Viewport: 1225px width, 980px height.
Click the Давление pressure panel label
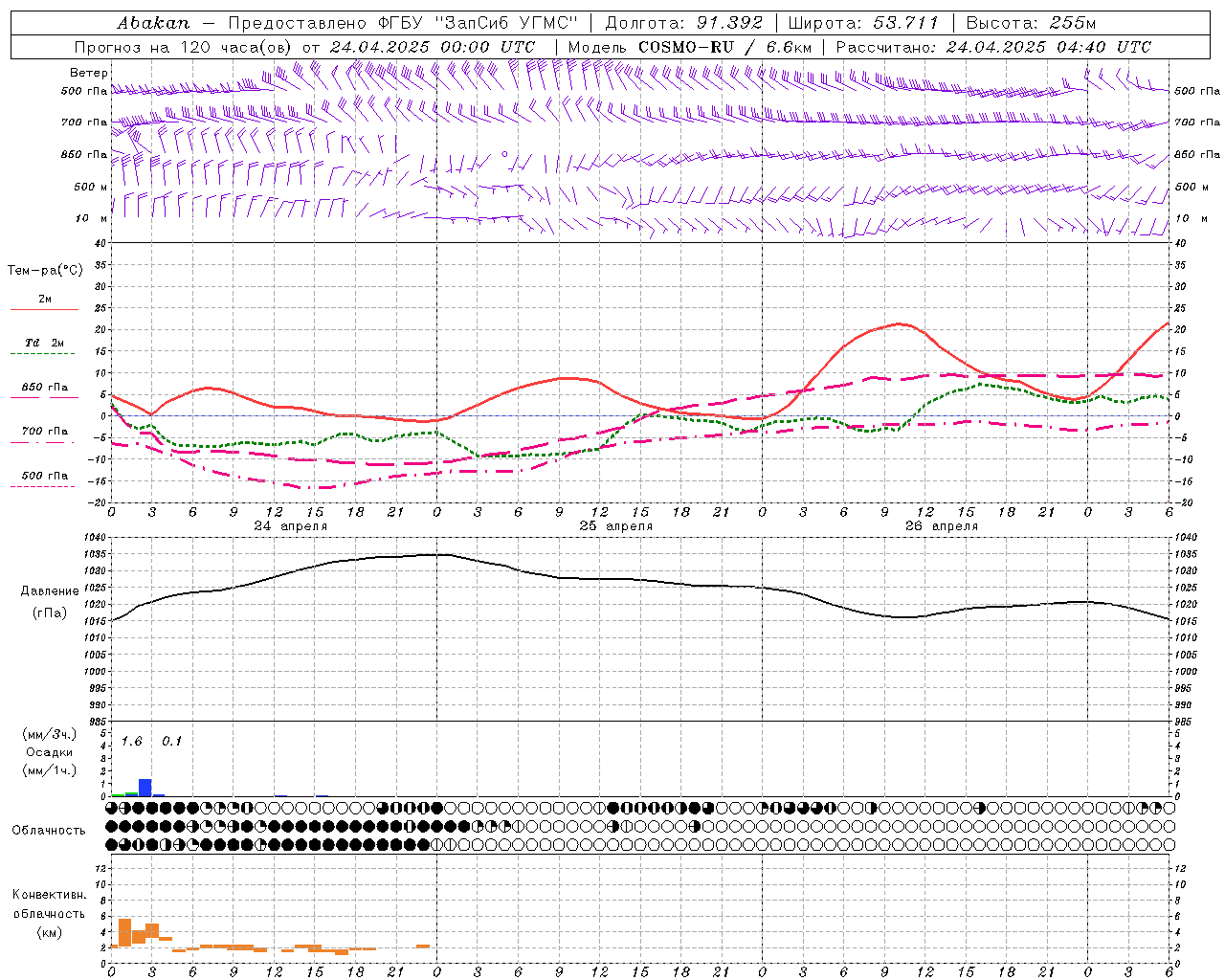(x=50, y=591)
